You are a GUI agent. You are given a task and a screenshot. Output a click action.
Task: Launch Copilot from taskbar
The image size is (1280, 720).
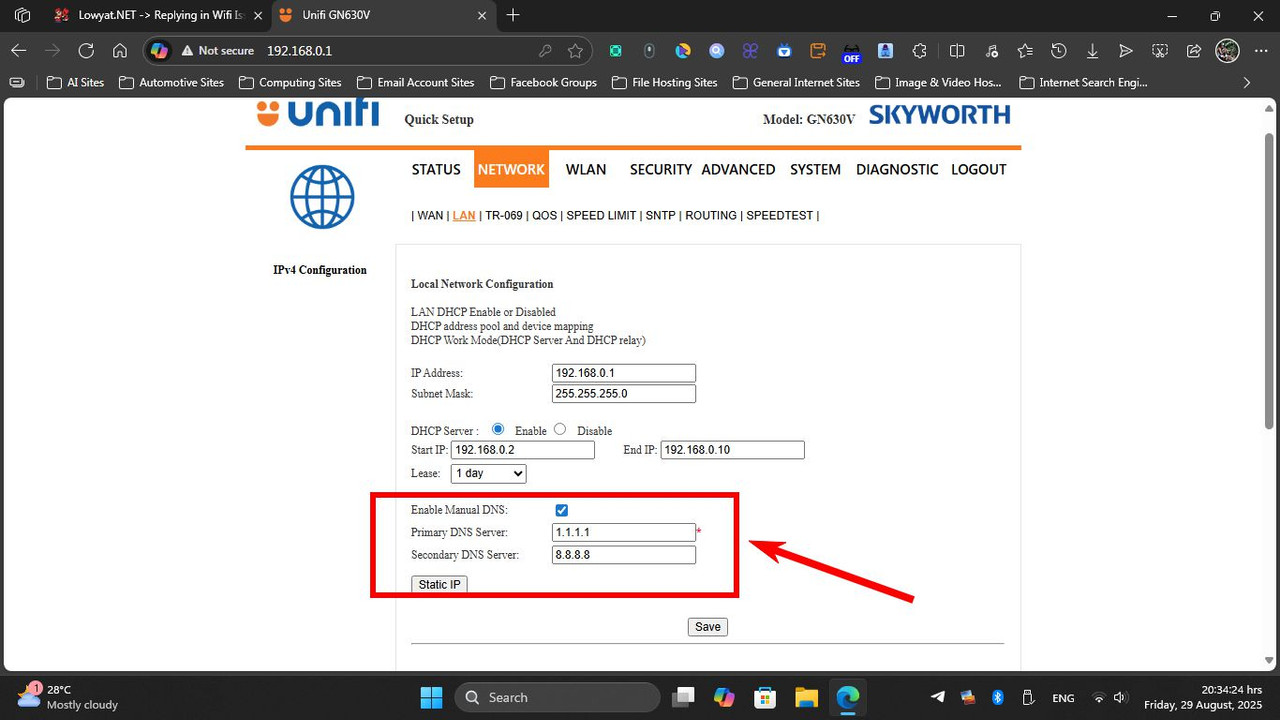pos(724,697)
